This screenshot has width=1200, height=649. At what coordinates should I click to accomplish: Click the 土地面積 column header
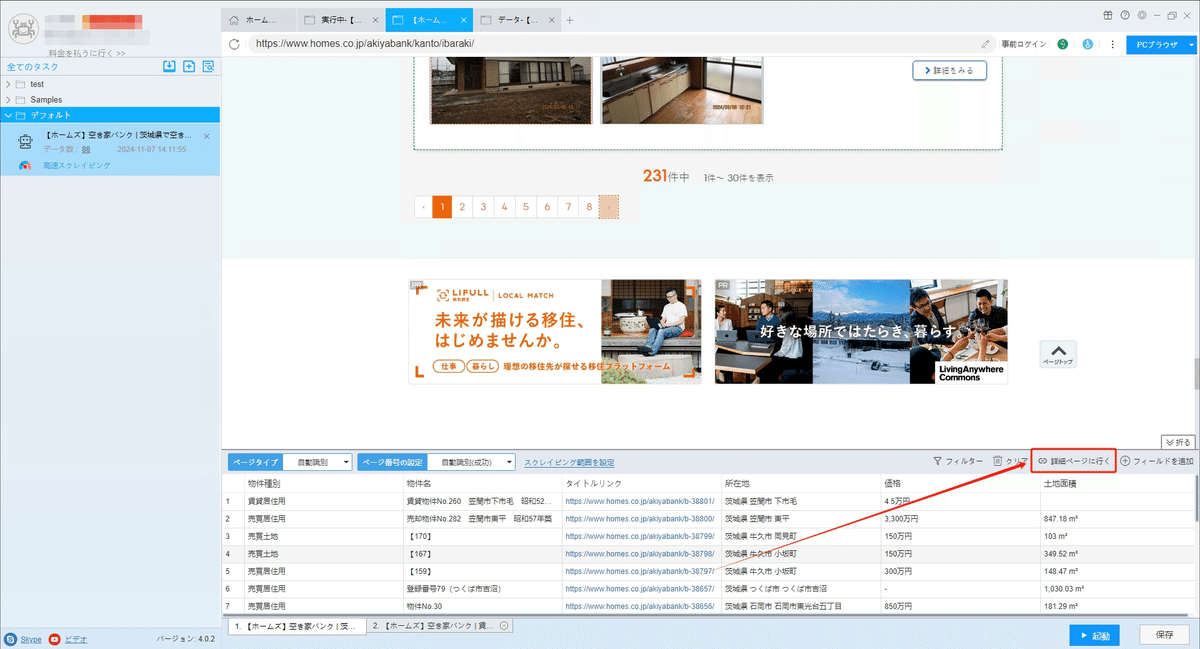point(1118,484)
